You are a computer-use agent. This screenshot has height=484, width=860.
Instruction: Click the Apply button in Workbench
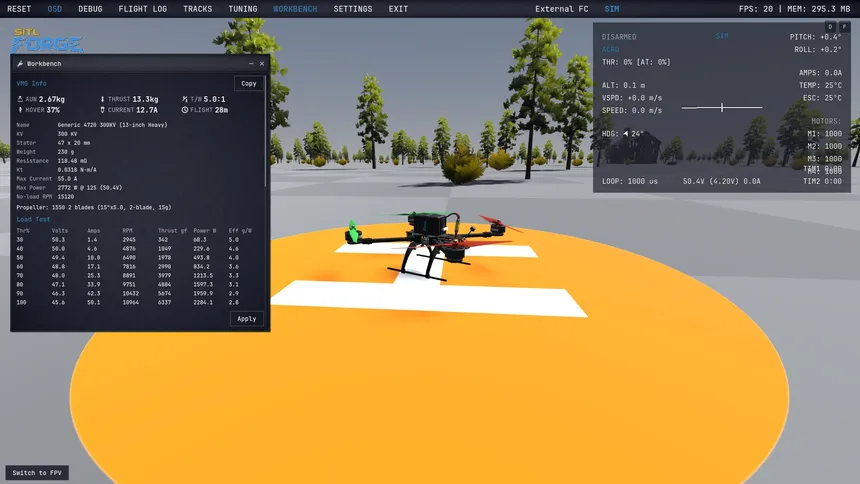coord(247,319)
